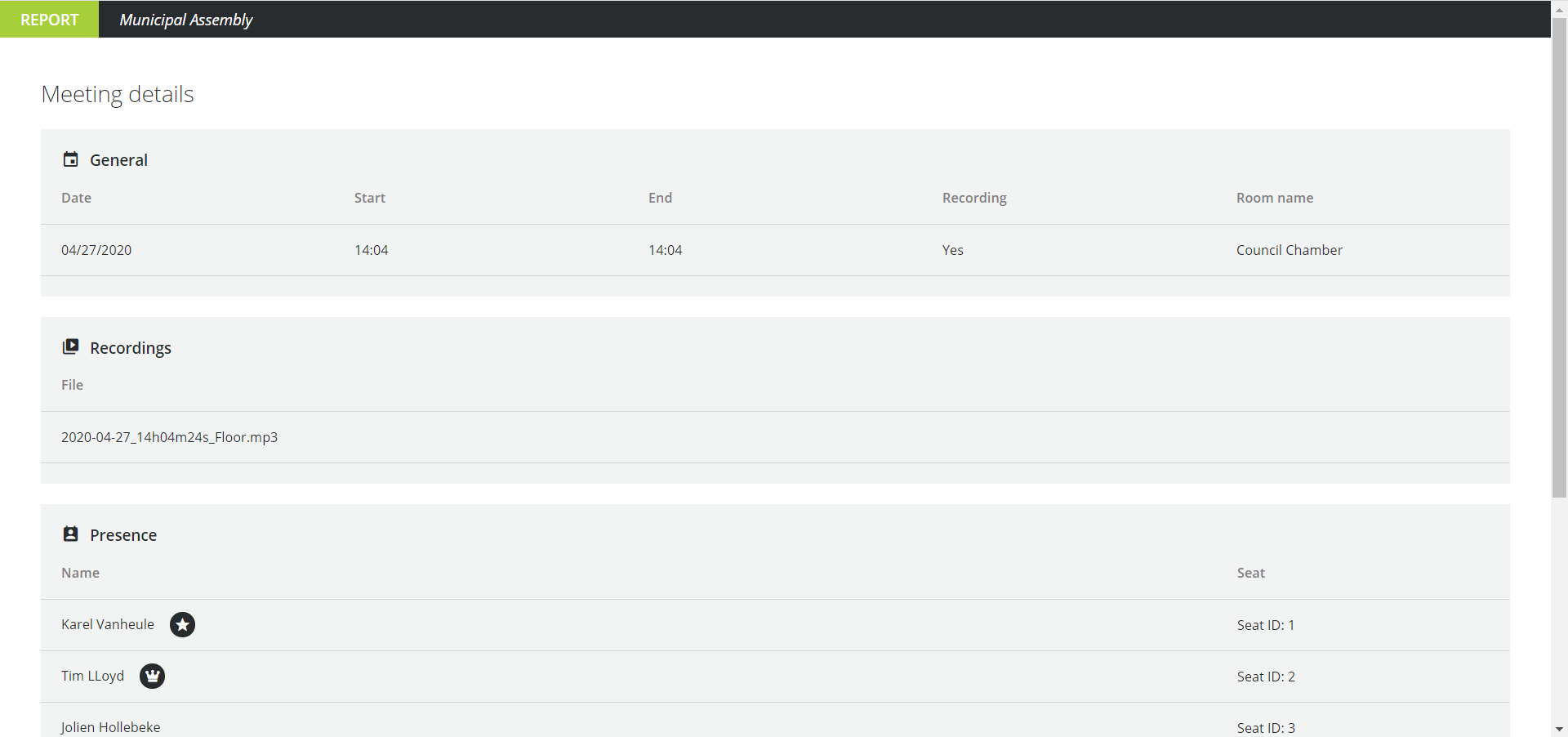This screenshot has width=1568, height=737.
Task: Click the star icon next to Karel Vanheule
Action: [x=182, y=625]
